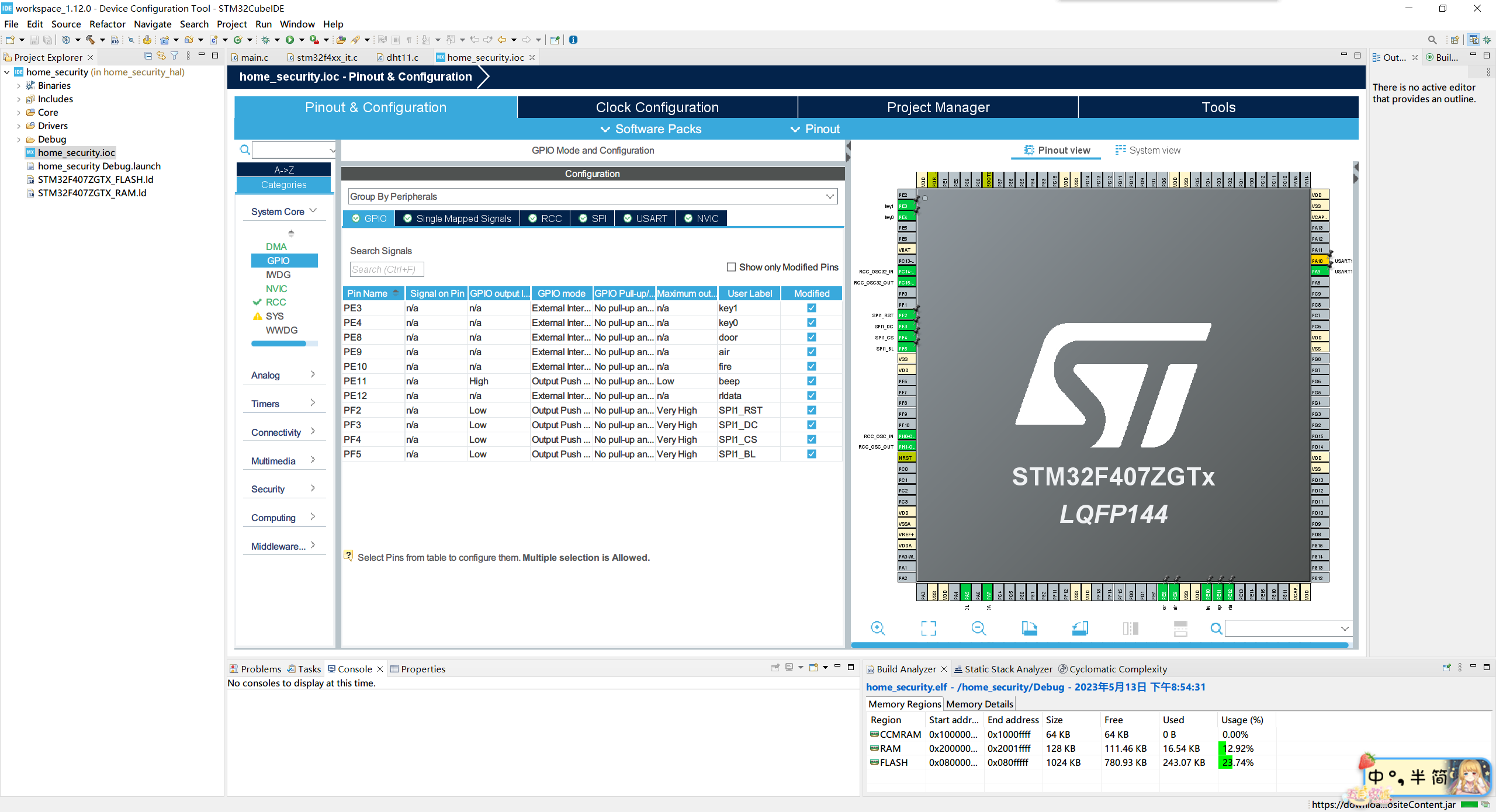Viewport: 1496px width, 812px height.
Task: Fit the chip pinout to view
Action: click(x=929, y=628)
